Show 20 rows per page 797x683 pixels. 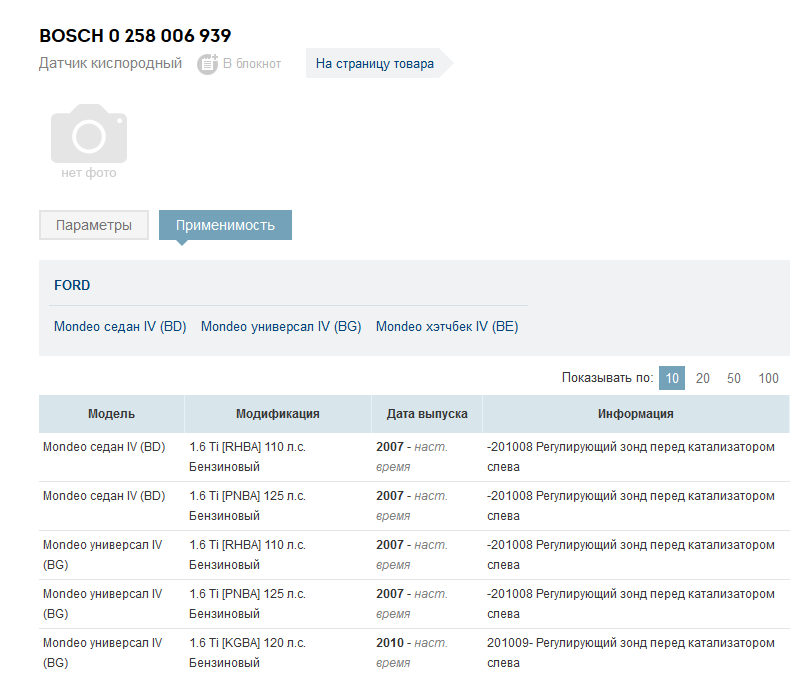(x=702, y=378)
